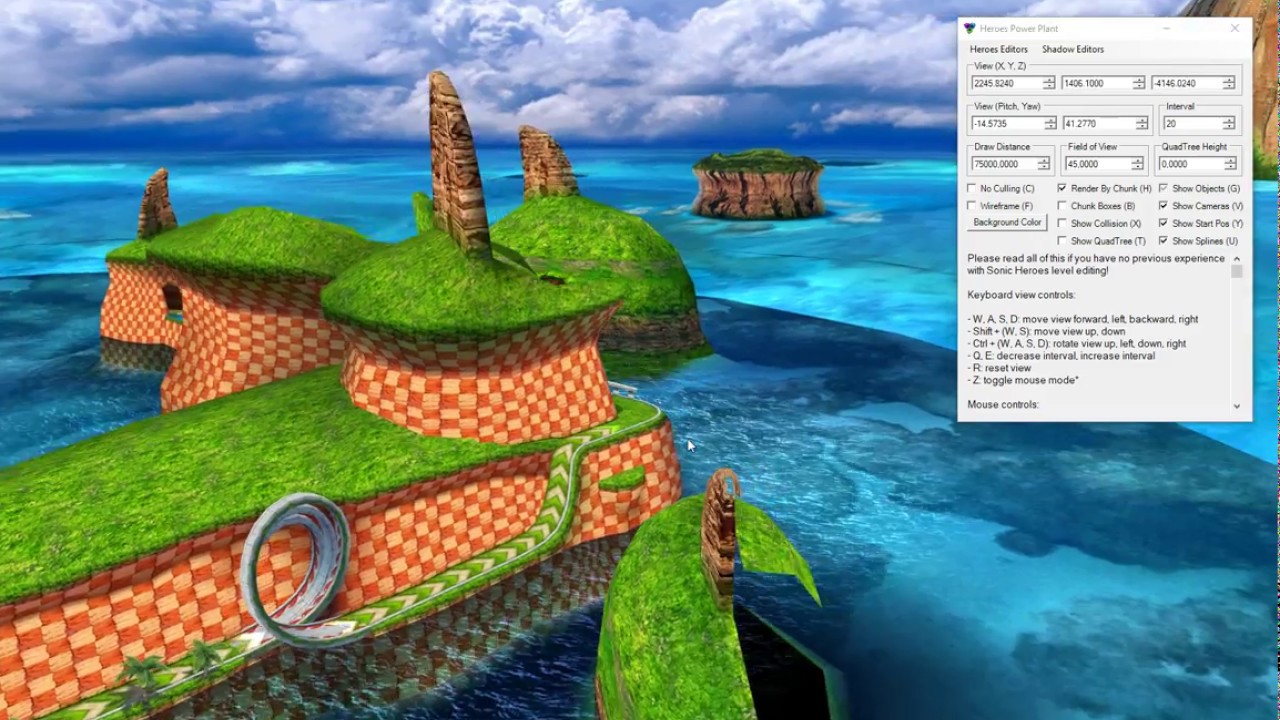Minimize the Heroes Power Plant window

point(1166,28)
